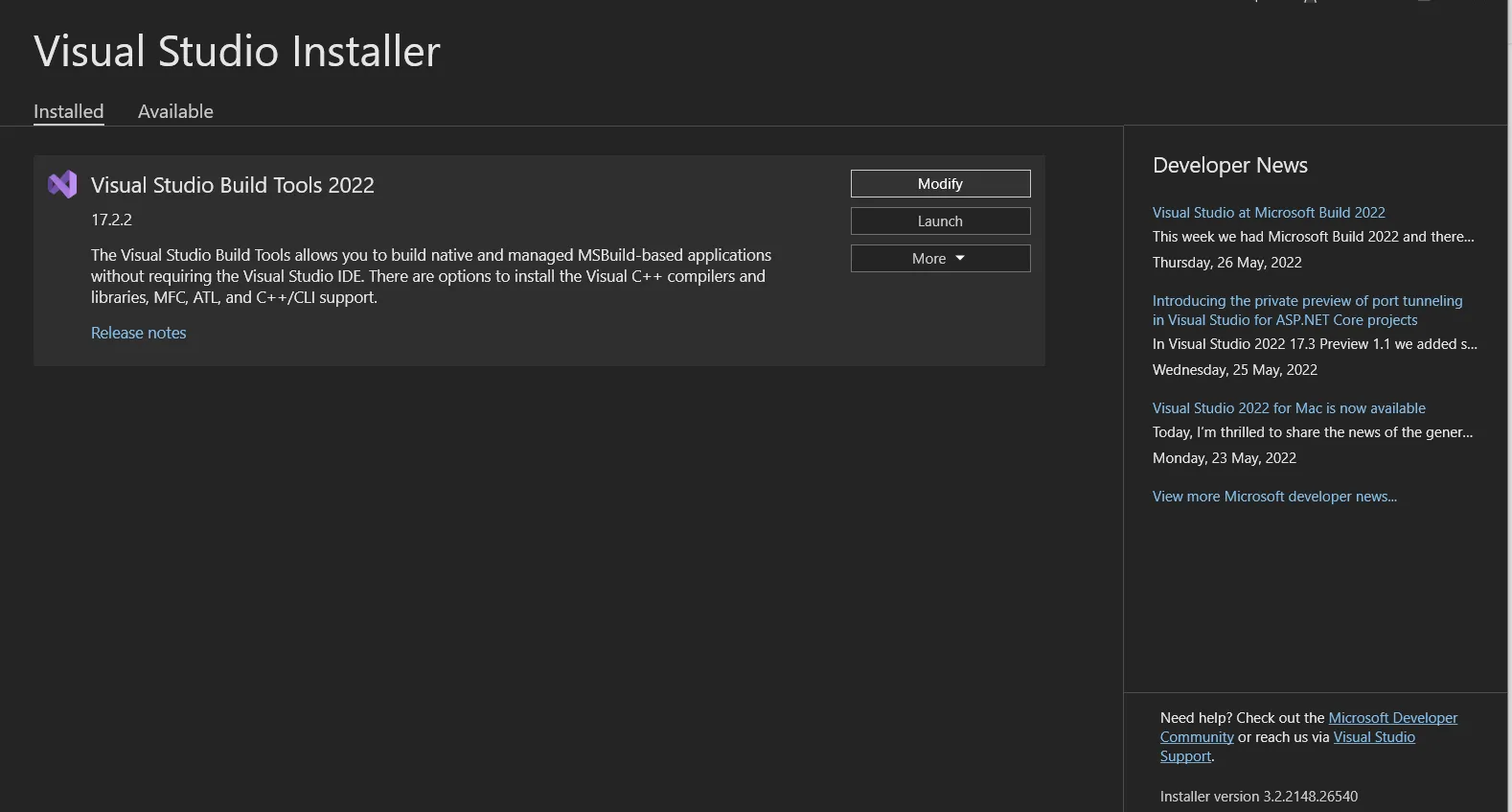Image resolution: width=1512 pixels, height=812 pixels.
Task: Click the Visual Studio Build Tools logo icon
Action: tap(62, 184)
